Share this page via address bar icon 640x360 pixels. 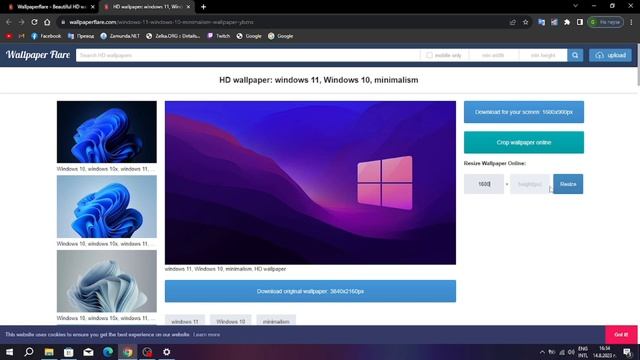tap(513, 22)
